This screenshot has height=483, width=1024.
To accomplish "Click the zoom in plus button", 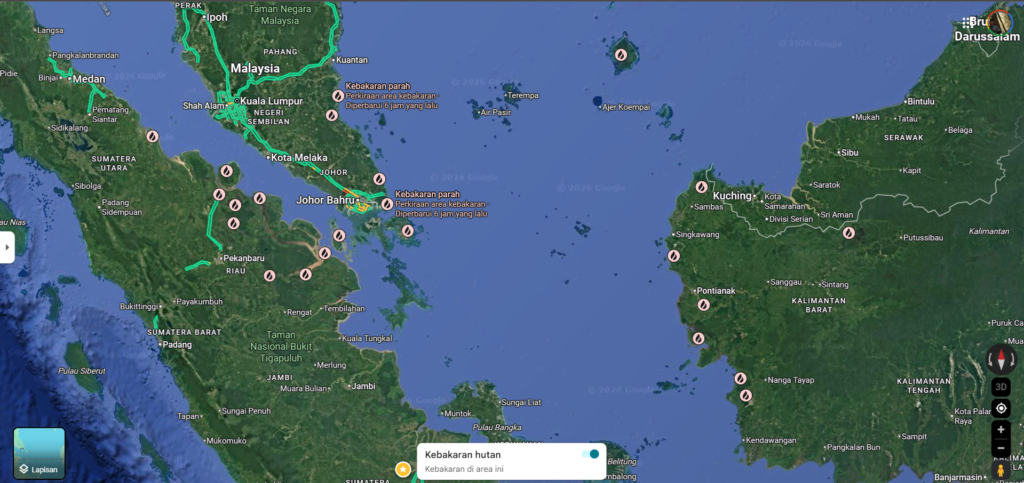I will pyautogui.click(x=1001, y=429).
